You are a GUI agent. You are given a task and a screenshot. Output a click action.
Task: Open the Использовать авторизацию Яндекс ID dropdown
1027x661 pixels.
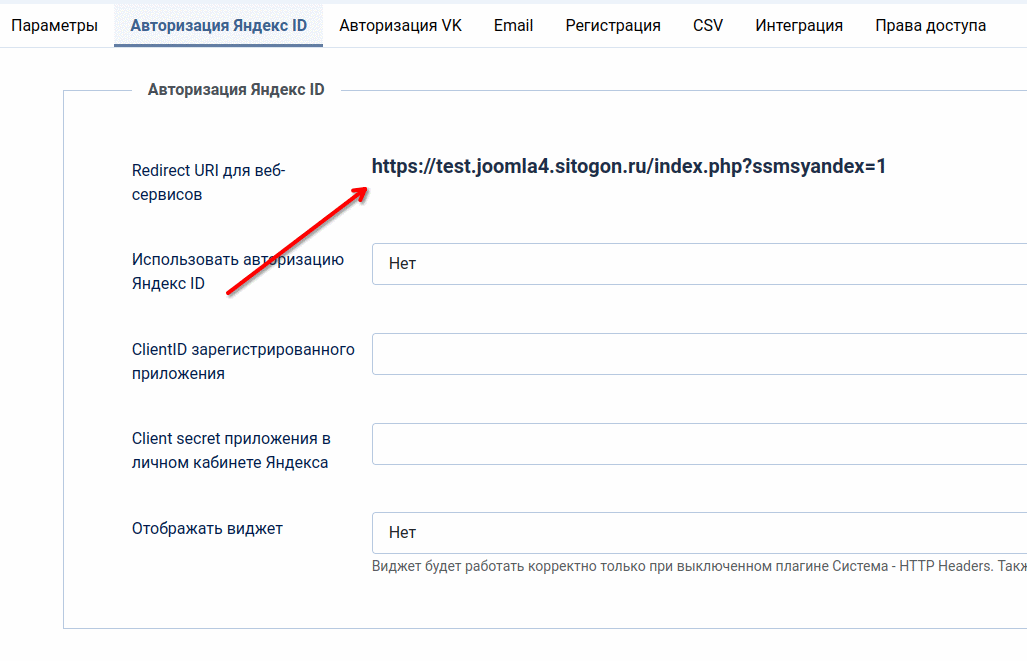coord(700,264)
